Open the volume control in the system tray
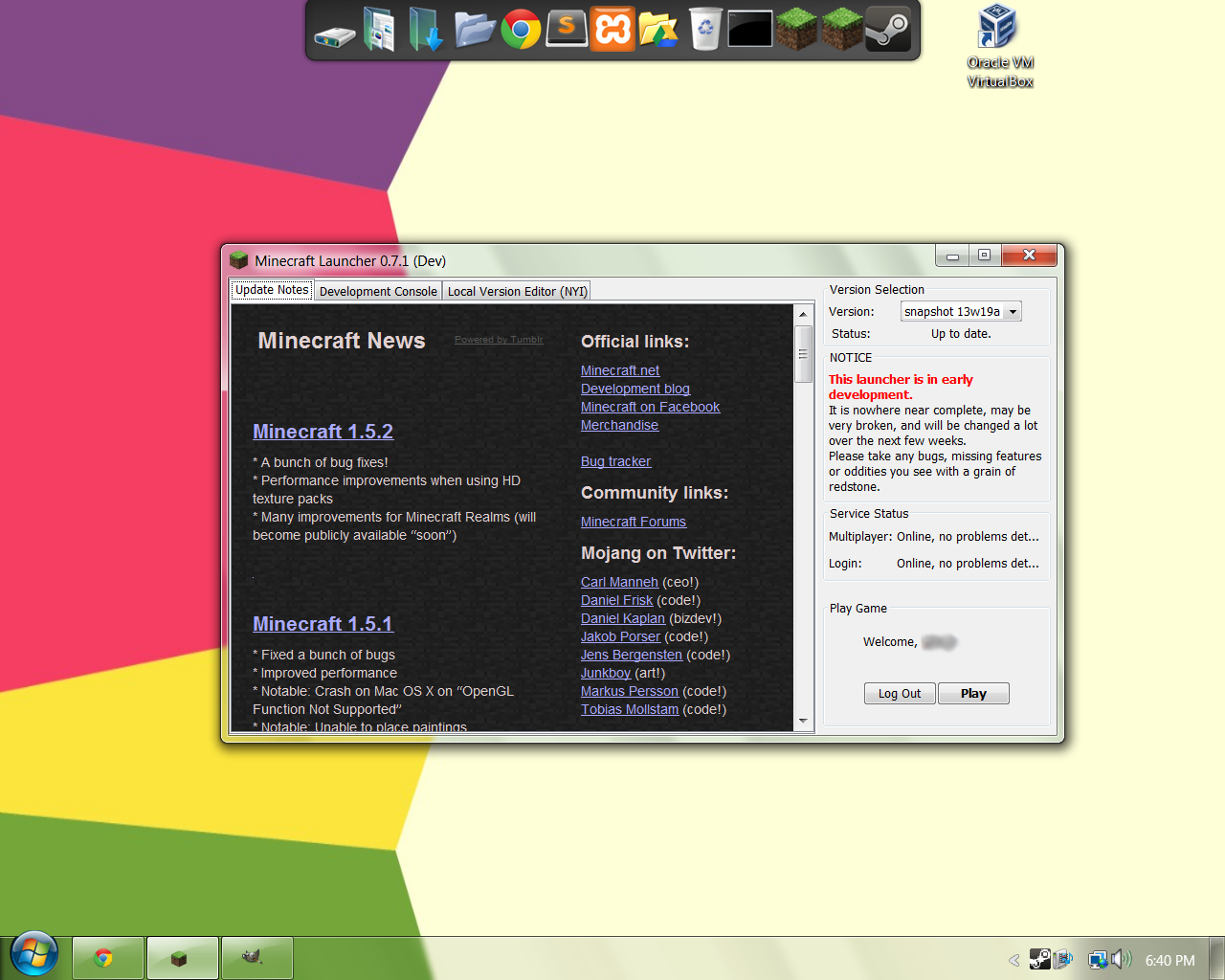 (1121, 959)
